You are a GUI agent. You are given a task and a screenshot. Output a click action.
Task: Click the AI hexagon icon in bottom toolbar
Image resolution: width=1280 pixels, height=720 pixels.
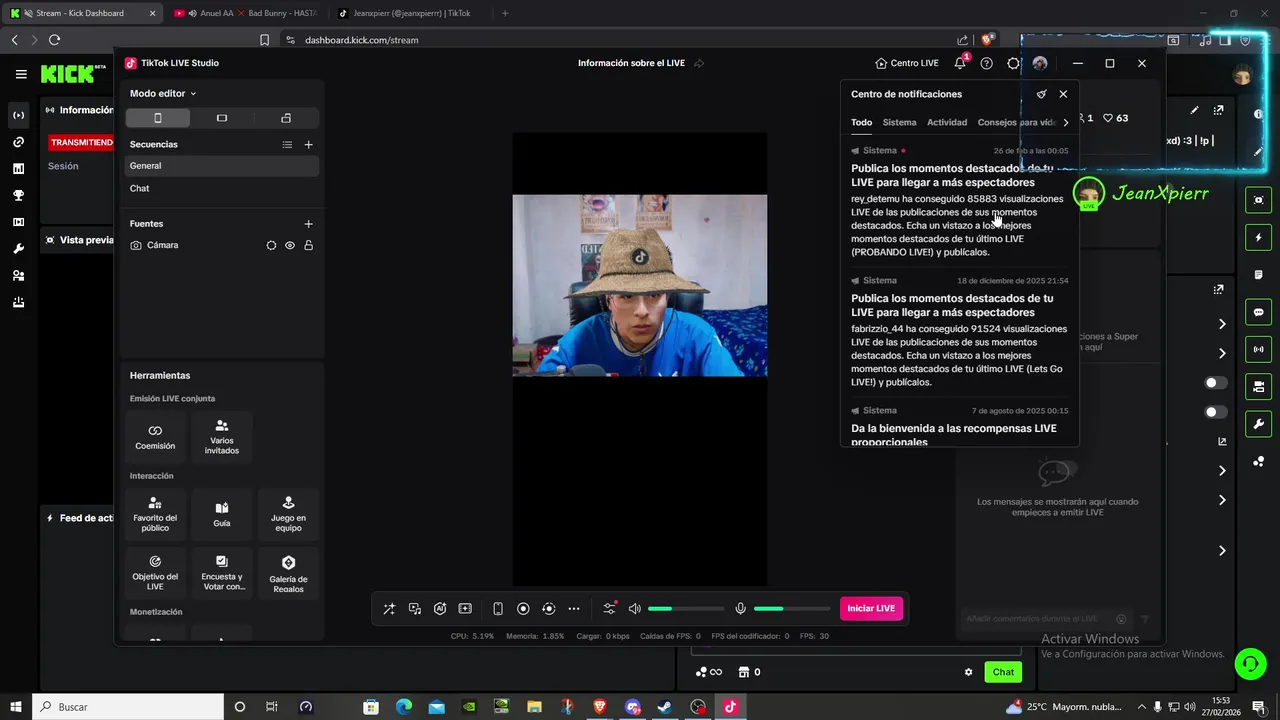[x=440, y=608]
